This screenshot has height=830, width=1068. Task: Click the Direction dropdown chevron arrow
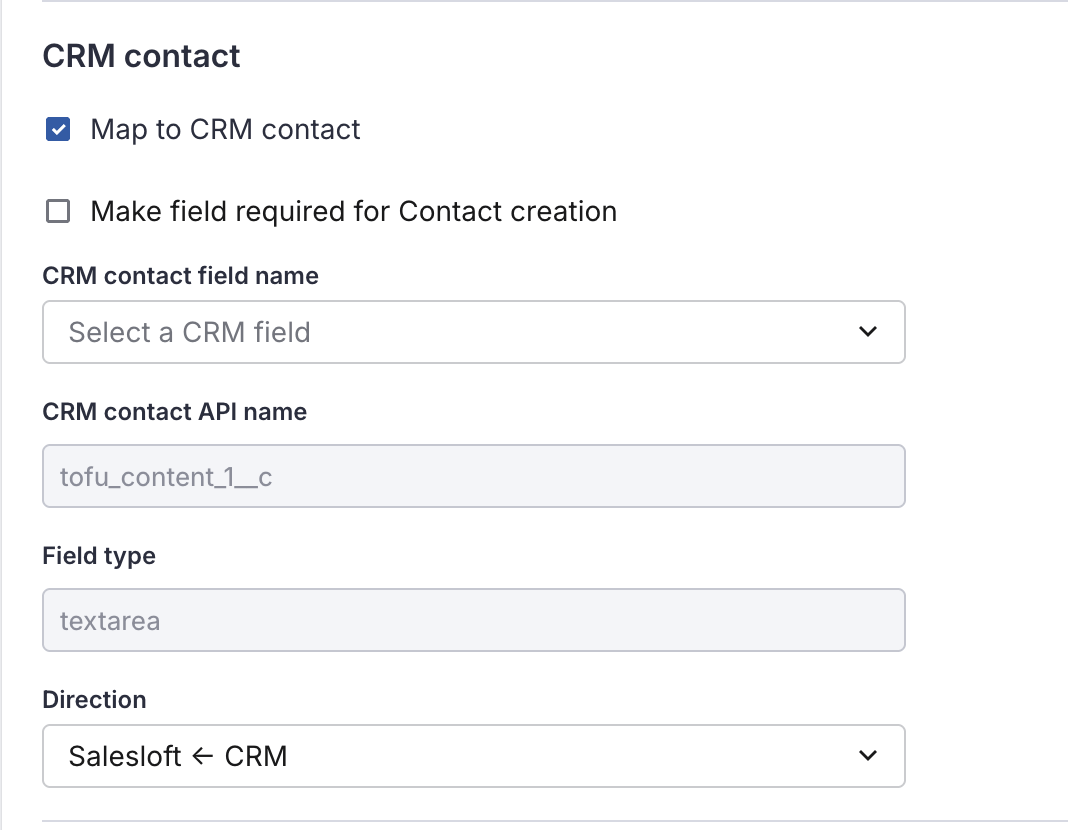click(x=869, y=756)
